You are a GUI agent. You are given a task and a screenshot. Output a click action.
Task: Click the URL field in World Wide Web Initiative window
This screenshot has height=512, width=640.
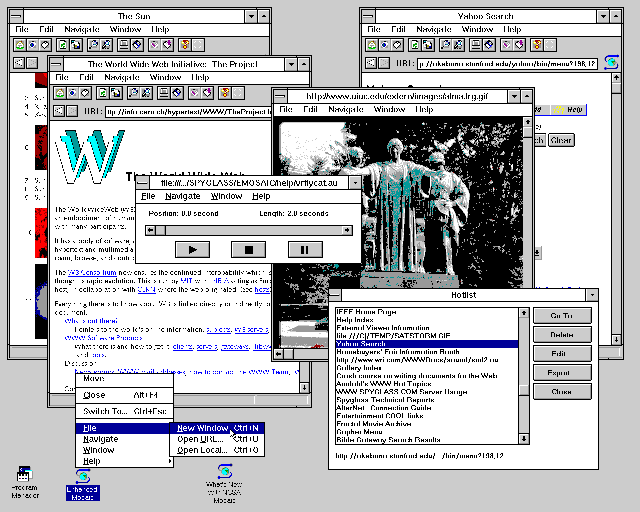(x=188, y=112)
